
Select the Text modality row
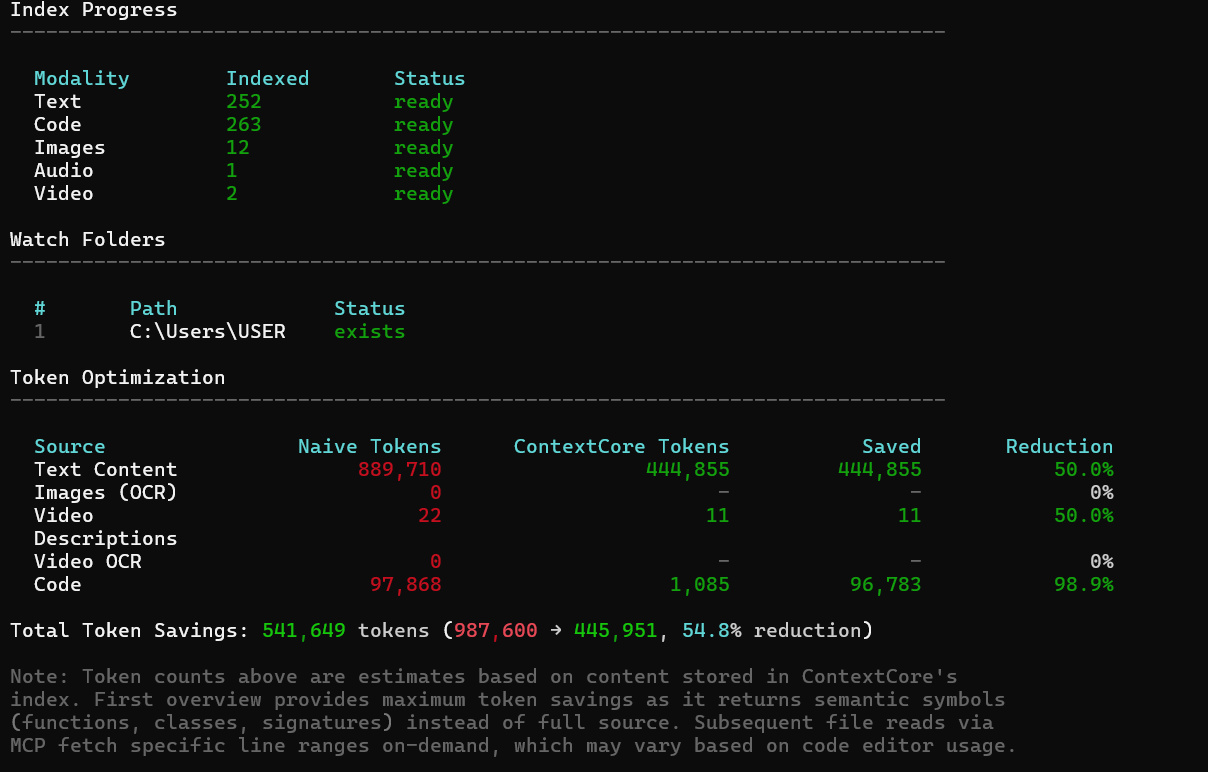point(57,101)
